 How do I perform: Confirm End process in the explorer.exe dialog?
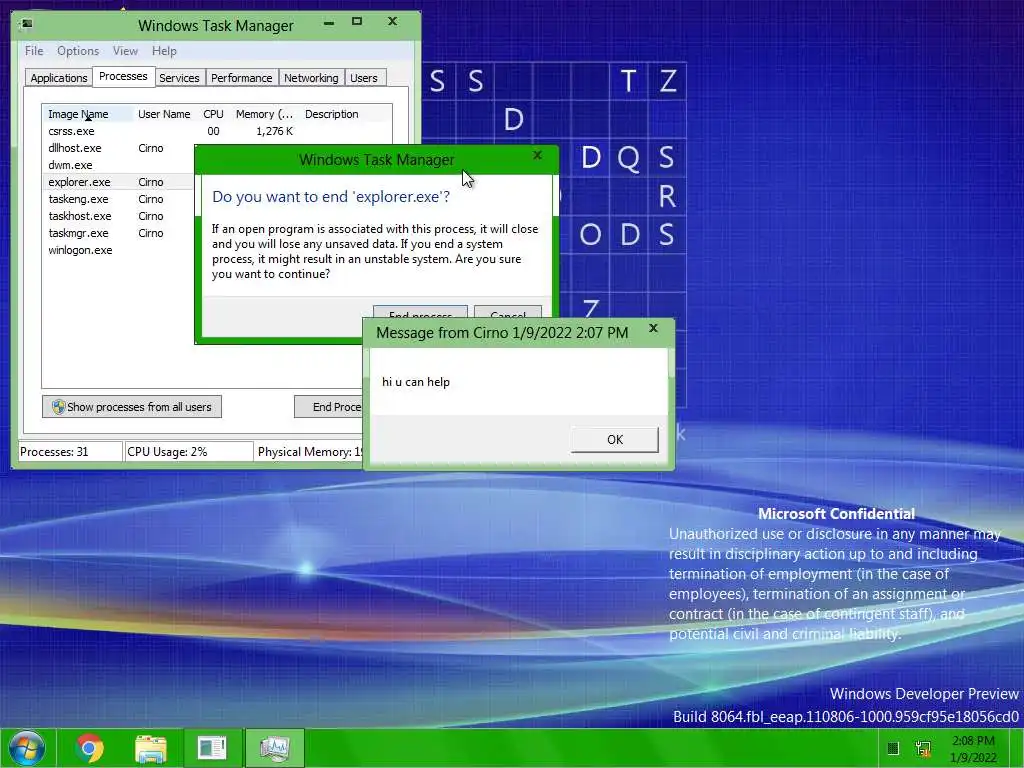tap(420, 313)
